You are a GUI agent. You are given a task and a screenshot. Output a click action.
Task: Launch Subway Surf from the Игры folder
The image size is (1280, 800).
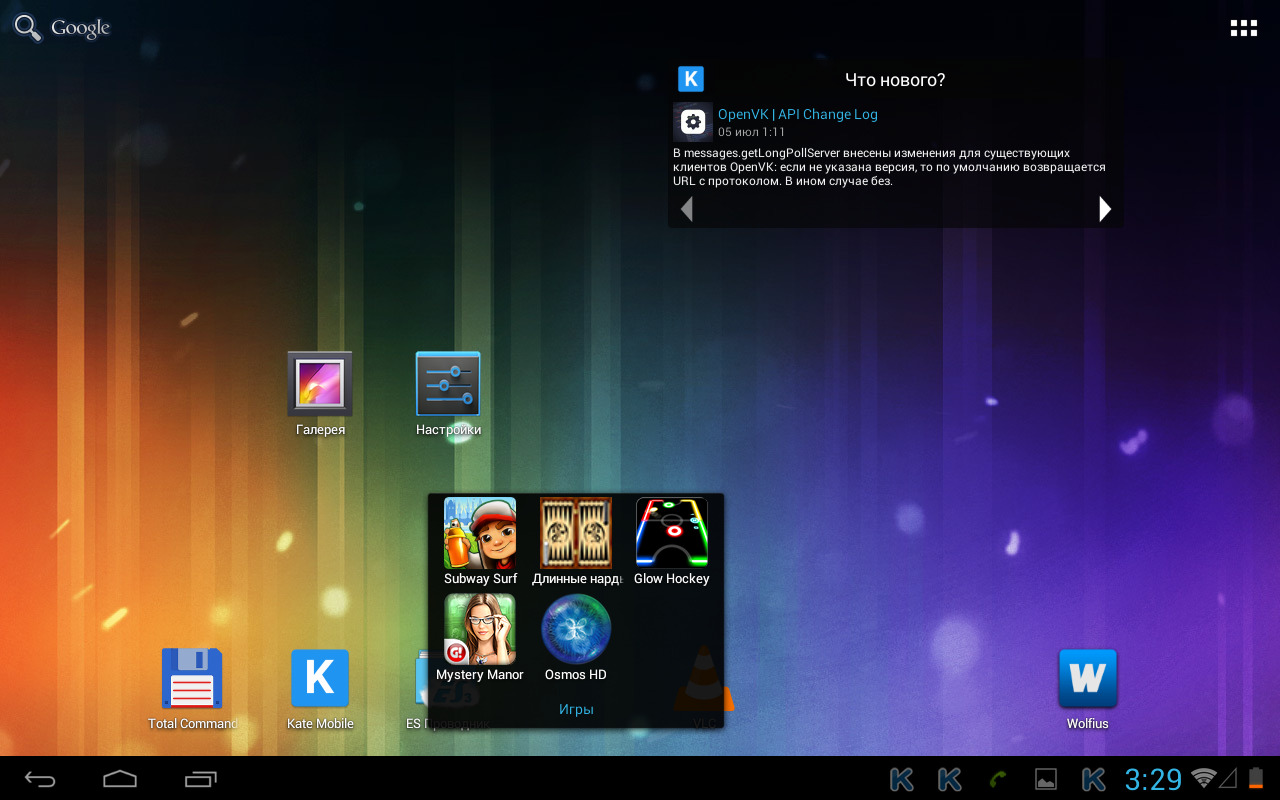pyautogui.click(x=480, y=541)
